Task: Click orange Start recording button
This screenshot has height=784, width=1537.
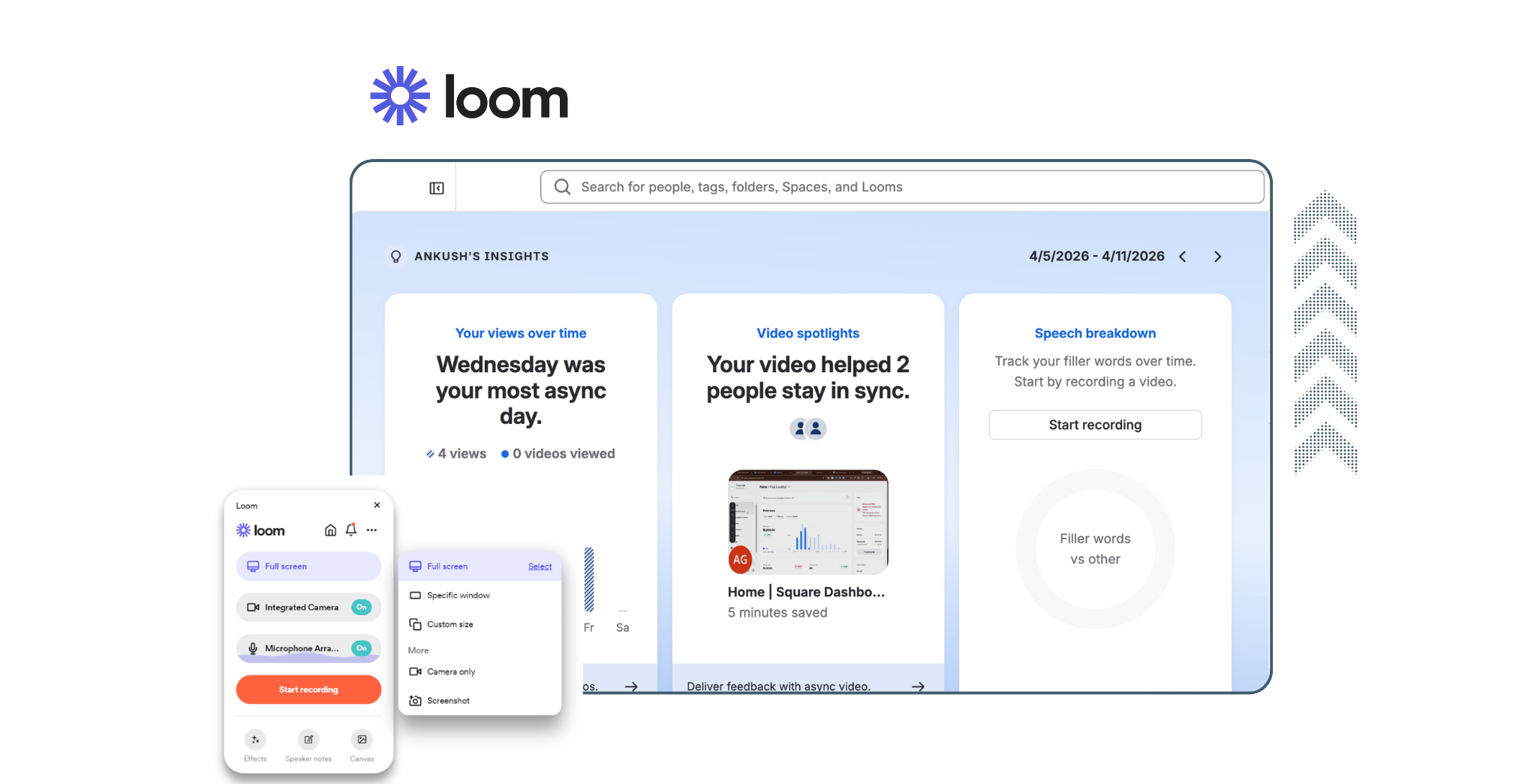Action: tap(308, 689)
